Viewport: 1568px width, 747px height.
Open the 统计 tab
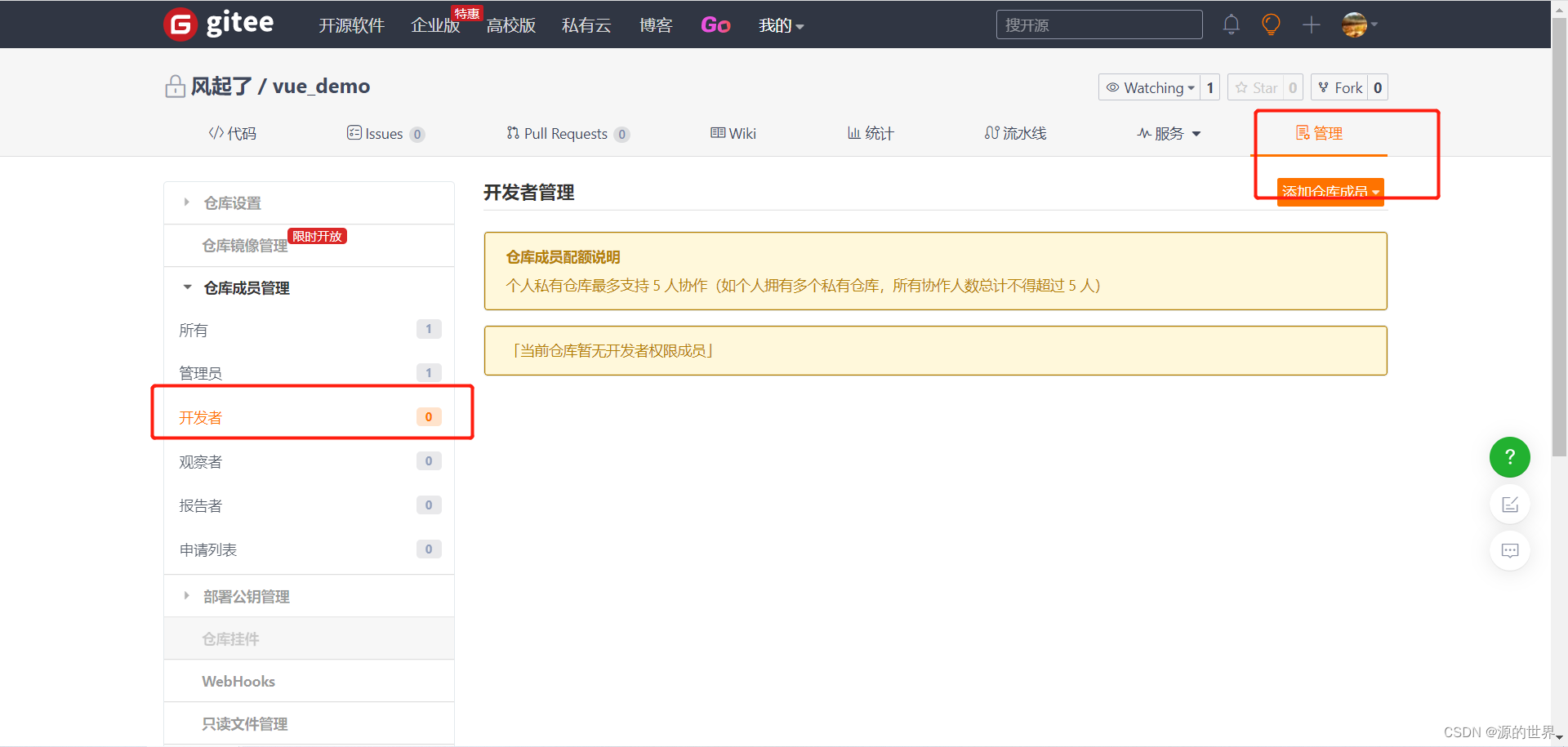(x=871, y=133)
